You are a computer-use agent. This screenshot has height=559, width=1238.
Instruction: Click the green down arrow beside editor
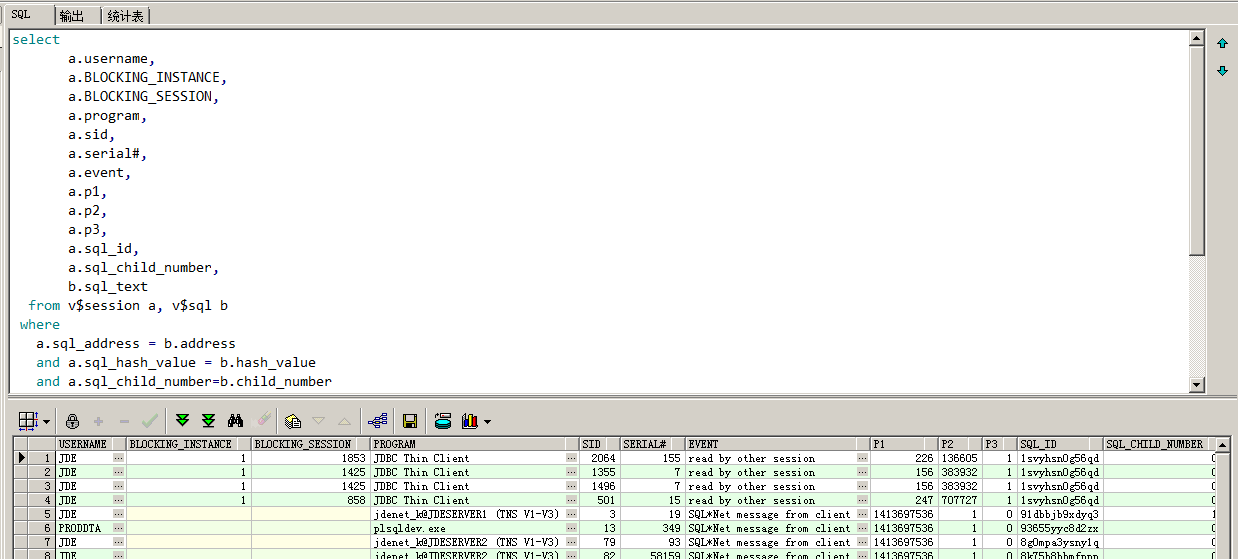(1222, 70)
